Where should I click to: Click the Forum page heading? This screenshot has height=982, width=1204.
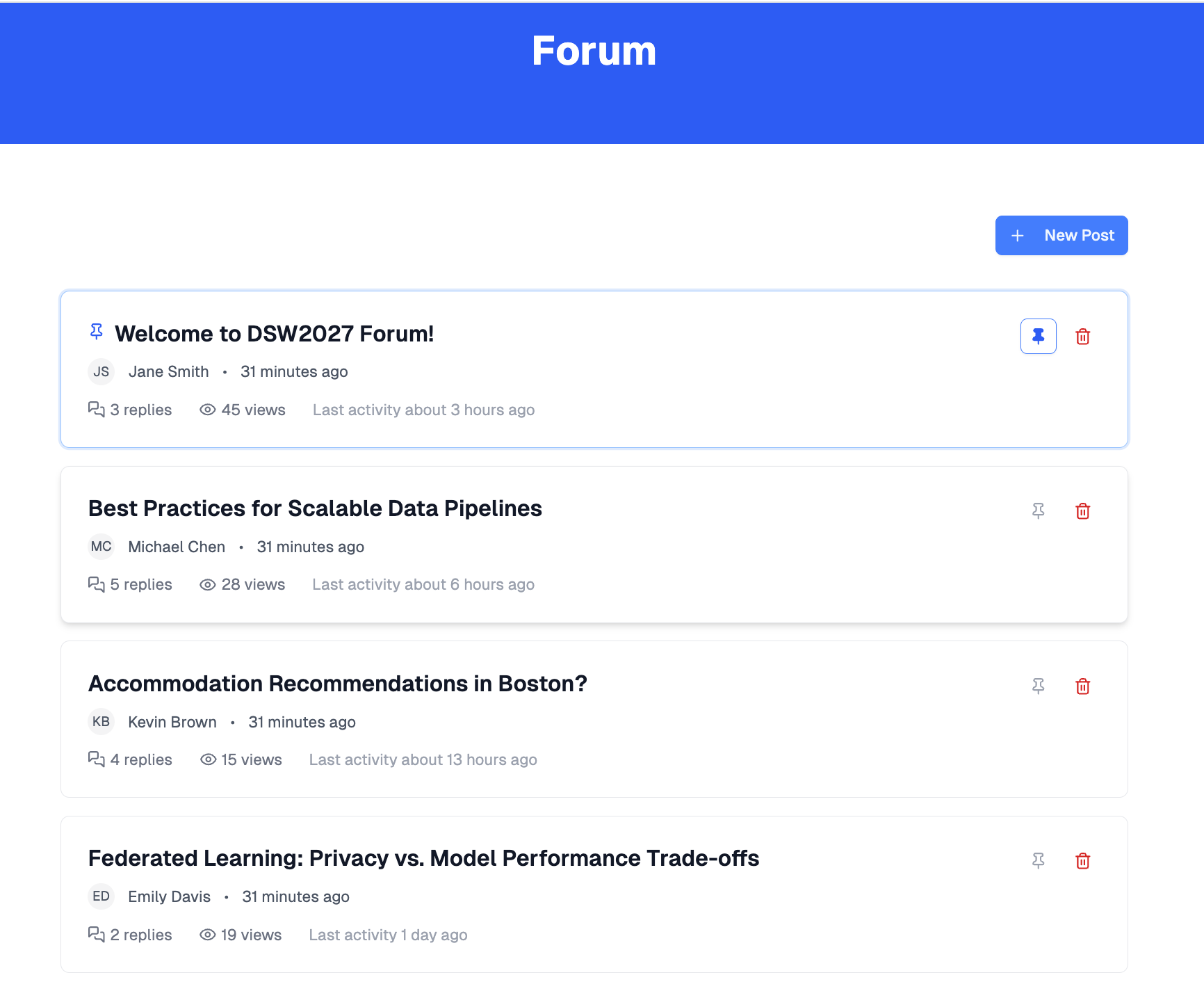pos(594,51)
